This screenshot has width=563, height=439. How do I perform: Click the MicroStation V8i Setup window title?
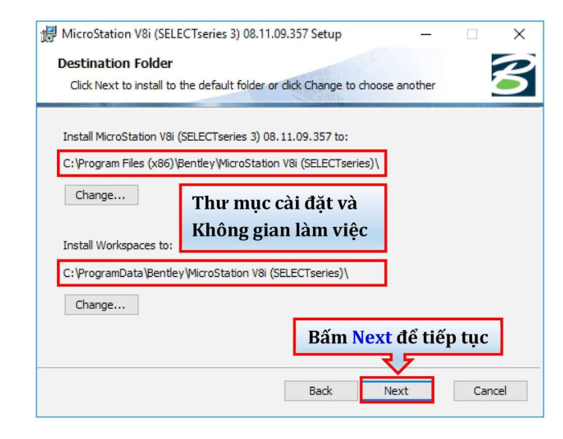pyautogui.click(x=201, y=34)
